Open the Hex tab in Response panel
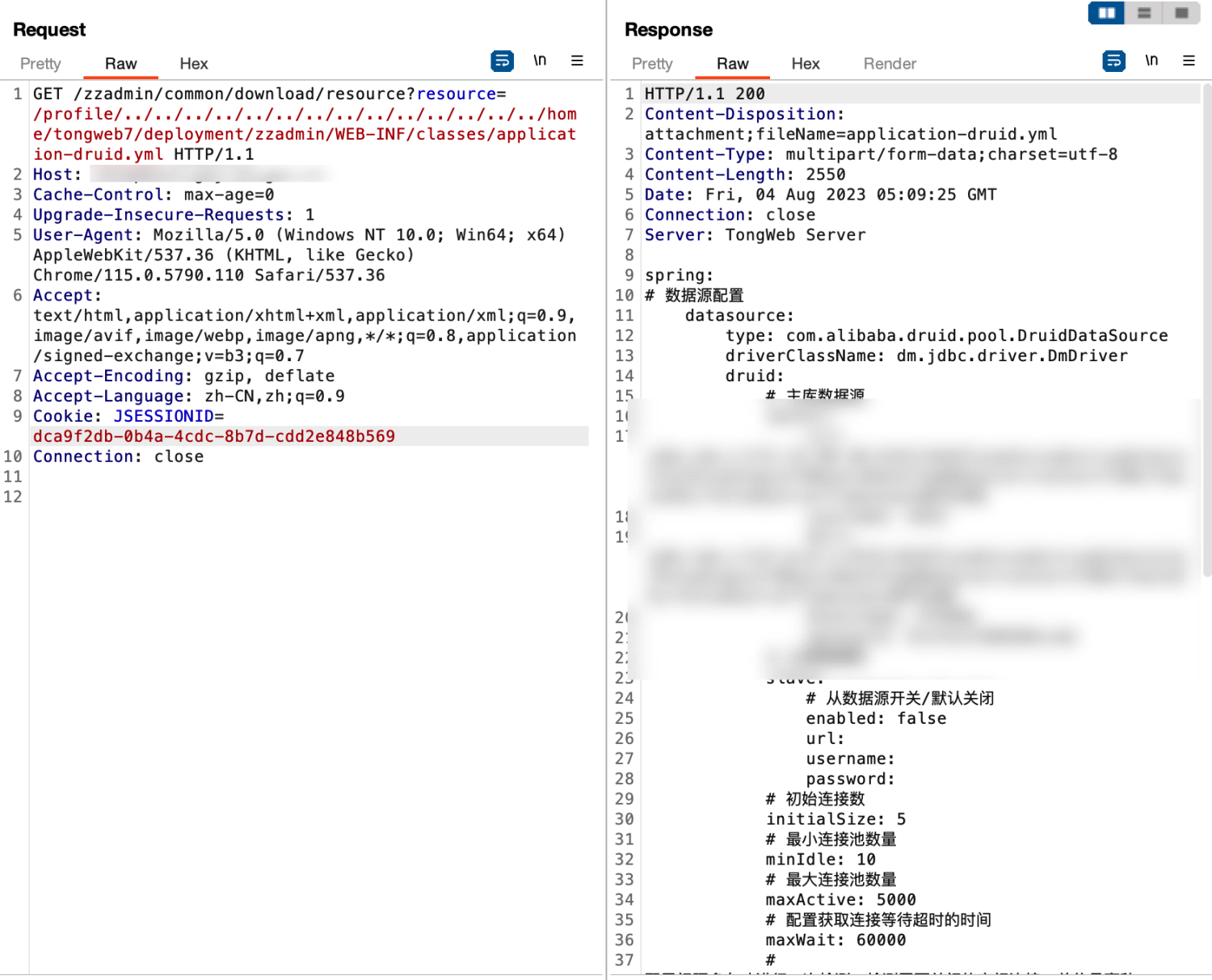1212x980 pixels. click(x=805, y=64)
